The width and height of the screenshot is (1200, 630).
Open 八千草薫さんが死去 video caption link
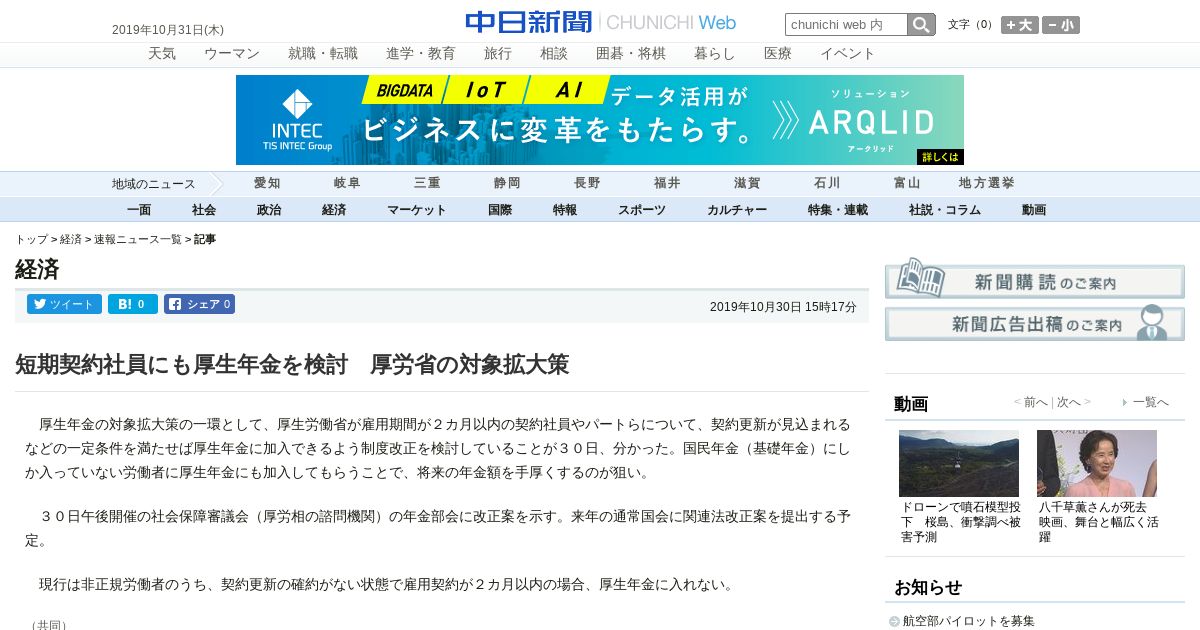pos(1099,521)
